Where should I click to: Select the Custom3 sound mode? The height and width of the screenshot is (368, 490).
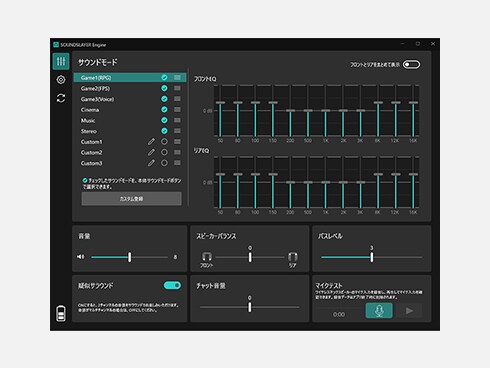[x=130, y=163]
